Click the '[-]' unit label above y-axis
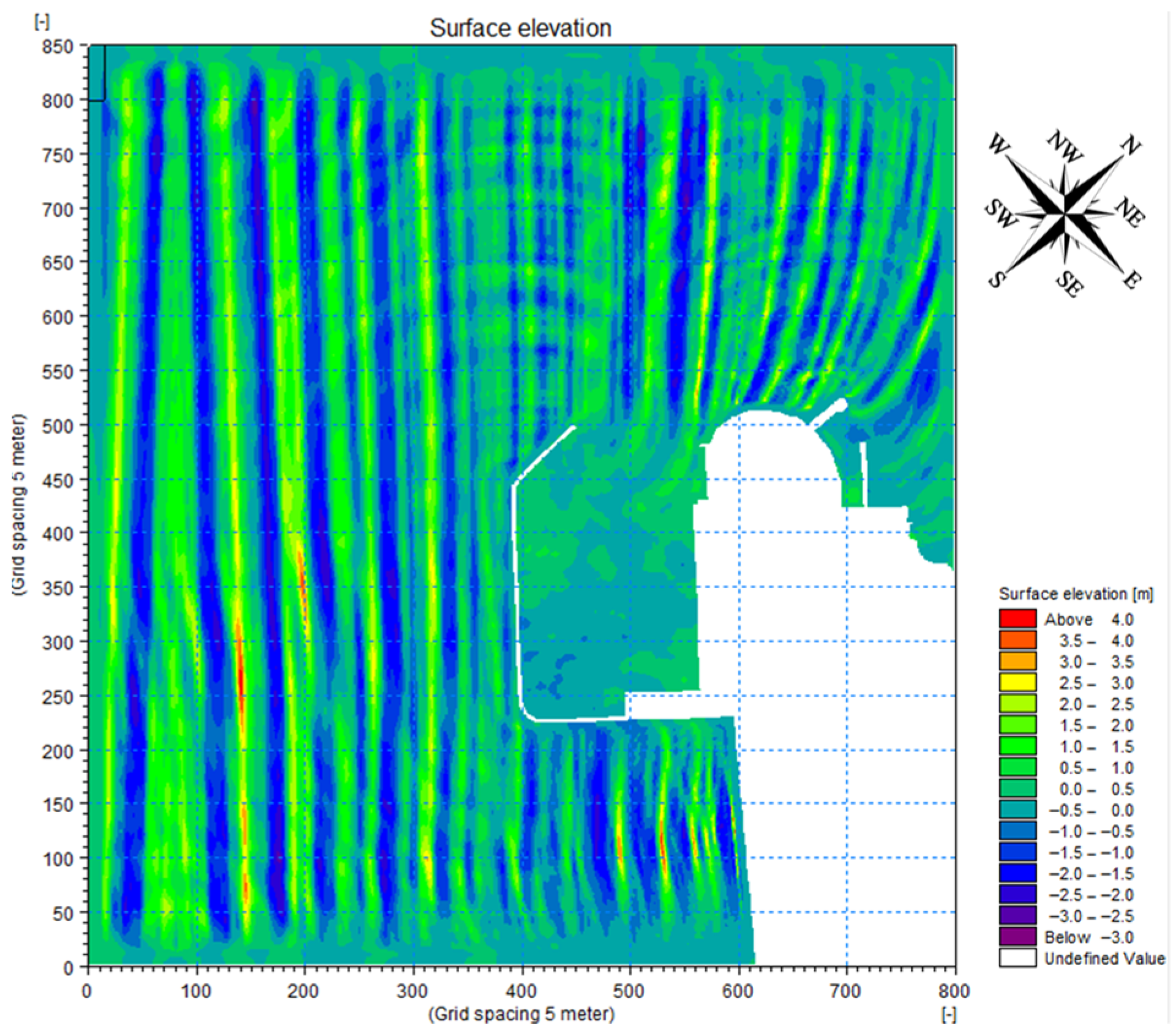The width and height of the screenshot is (1176, 1036). click(x=42, y=21)
